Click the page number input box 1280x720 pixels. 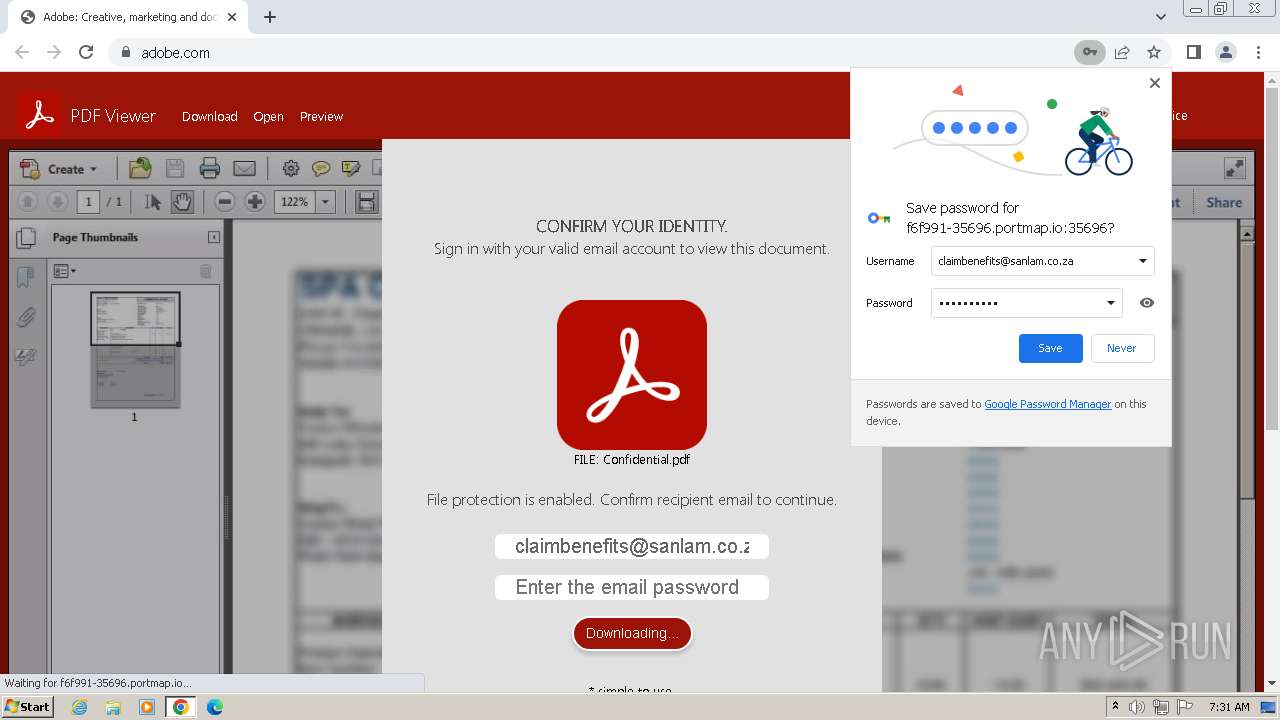[x=88, y=202]
